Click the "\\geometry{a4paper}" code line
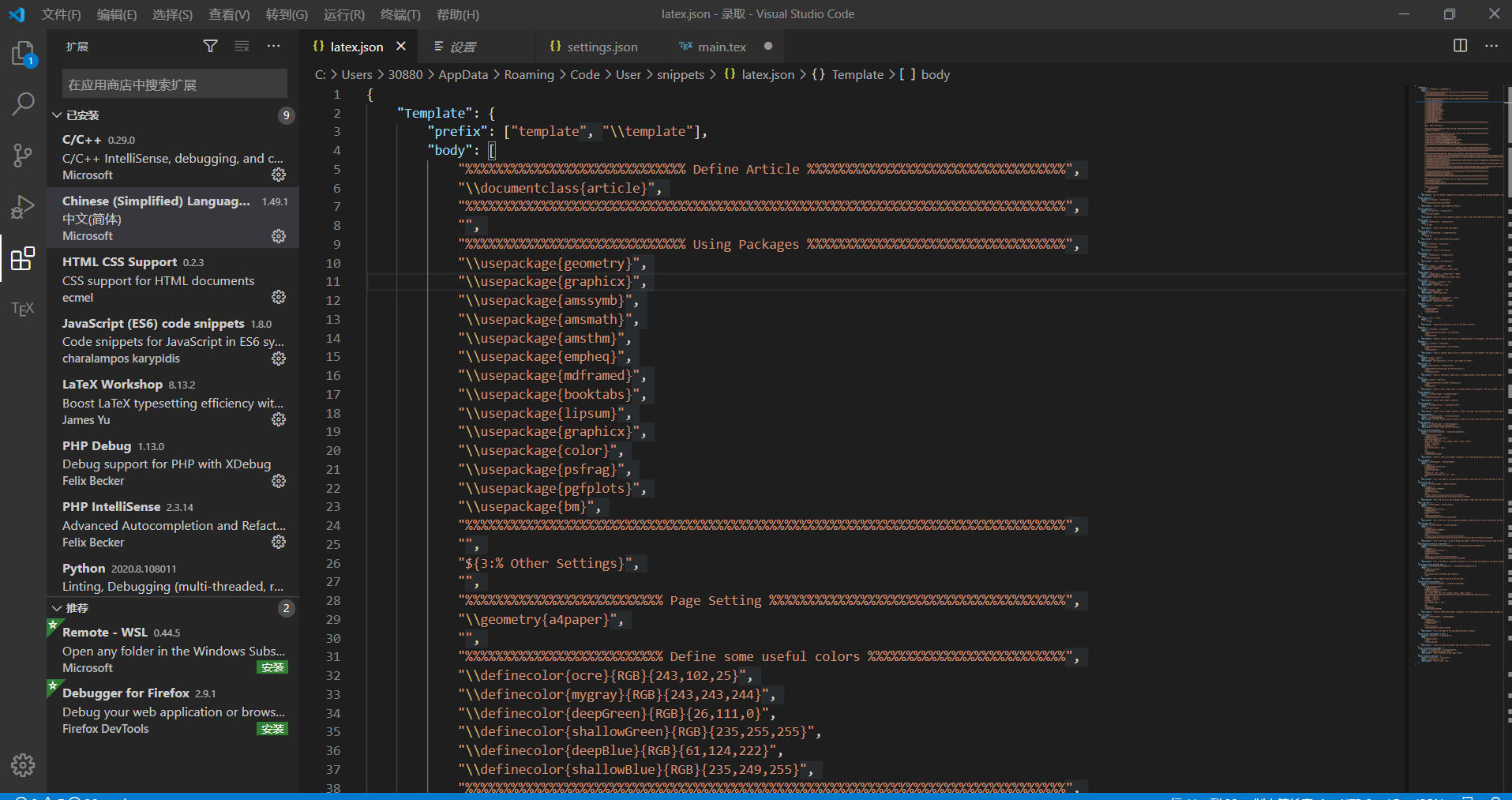This screenshot has width=1512, height=800. point(540,620)
